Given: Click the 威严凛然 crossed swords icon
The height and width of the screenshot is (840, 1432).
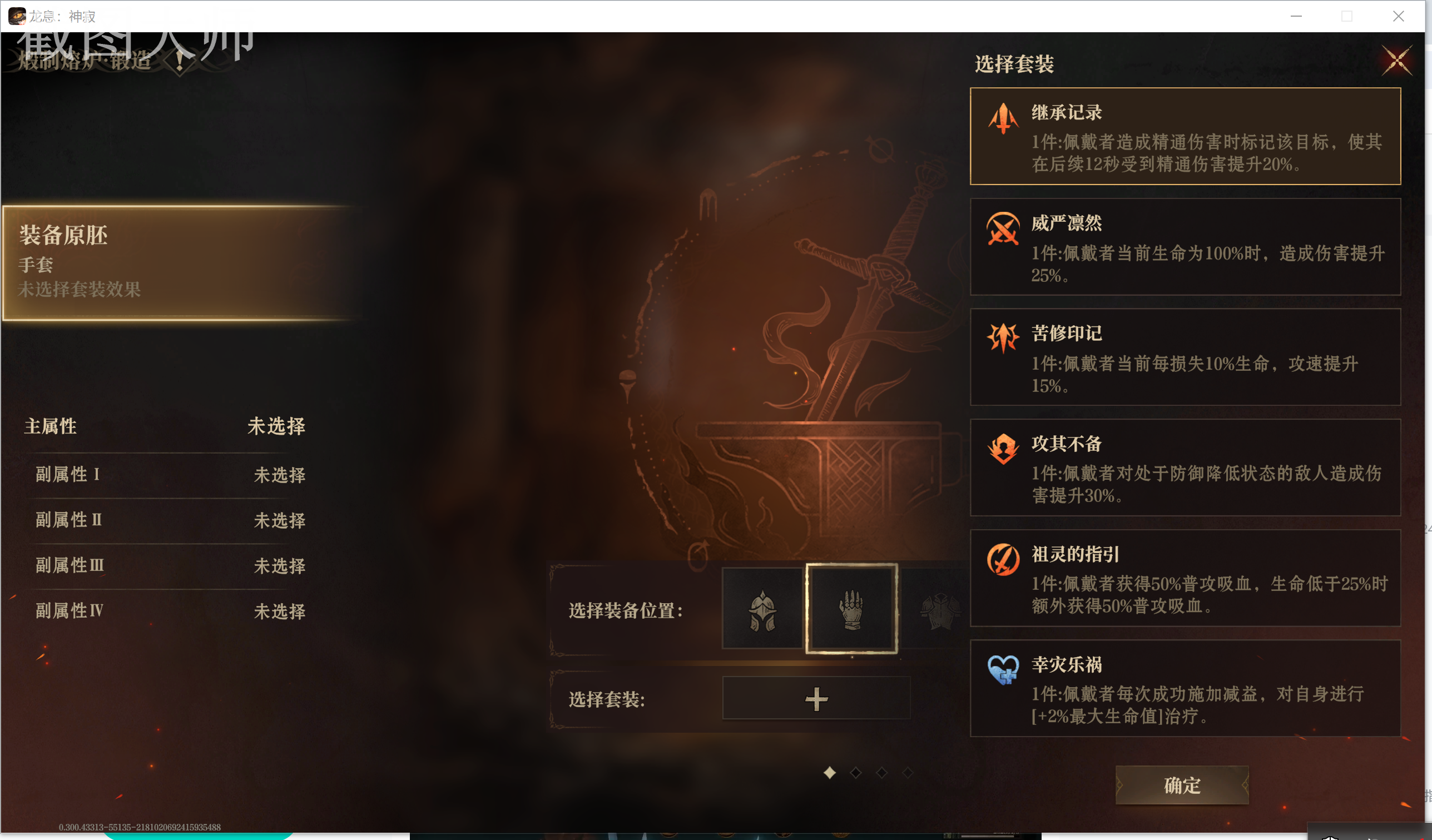Looking at the screenshot, I should click(x=1003, y=229).
